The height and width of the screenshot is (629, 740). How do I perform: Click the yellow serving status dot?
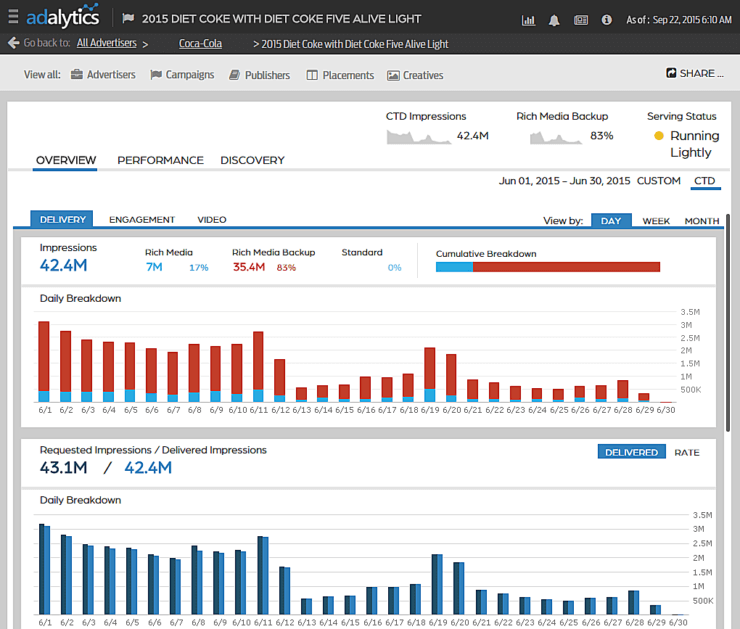659,136
